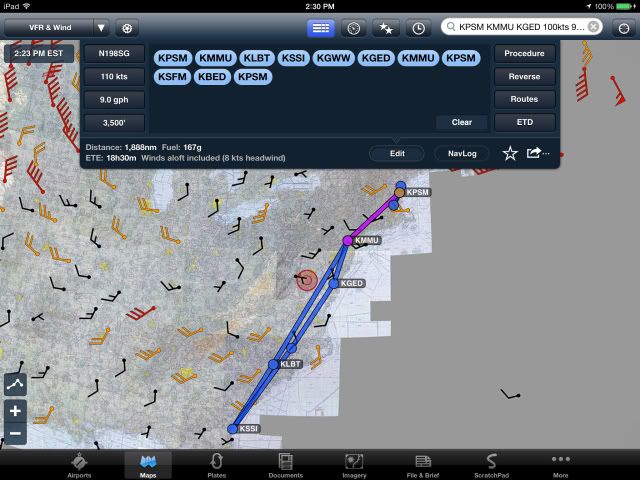Clear the route search field text
Image resolution: width=640 pixels, height=480 pixels.
(x=594, y=27)
